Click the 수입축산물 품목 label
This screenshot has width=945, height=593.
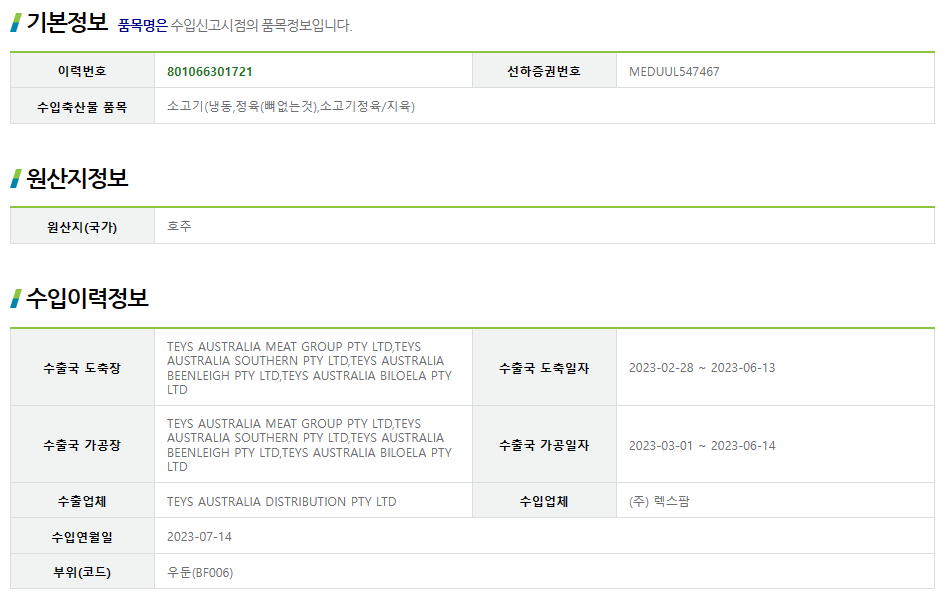click(82, 107)
